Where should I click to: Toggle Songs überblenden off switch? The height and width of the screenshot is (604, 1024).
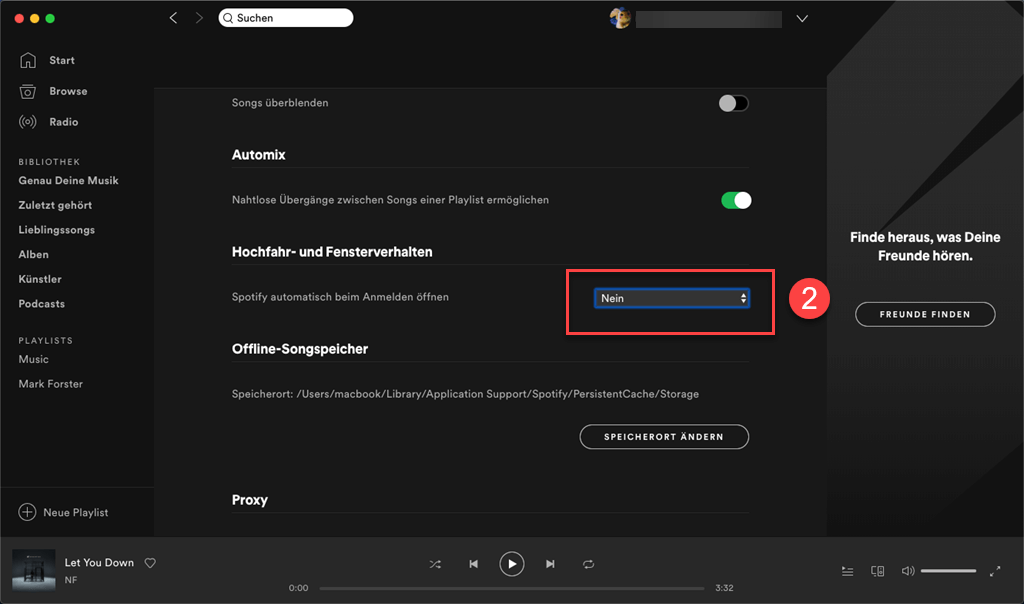pyautogui.click(x=733, y=103)
